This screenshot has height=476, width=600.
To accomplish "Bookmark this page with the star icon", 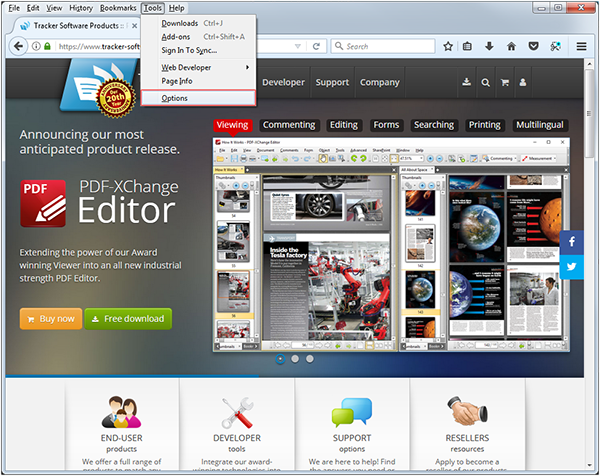I will [448, 46].
